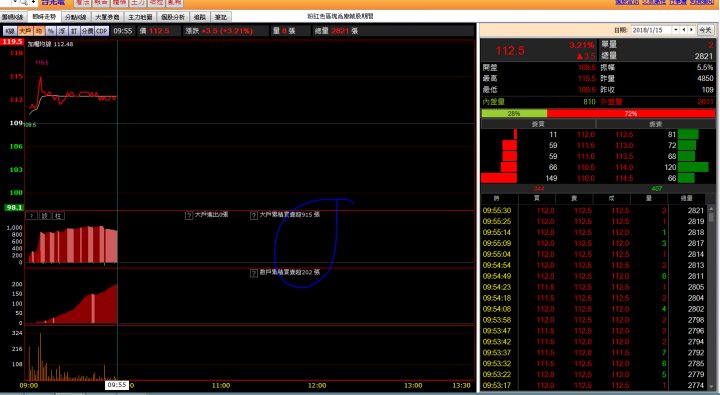The image size is (720, 395).
Task: Open the 主力地圖 tab
Action: pyautogui.click(x=140, y=17)
